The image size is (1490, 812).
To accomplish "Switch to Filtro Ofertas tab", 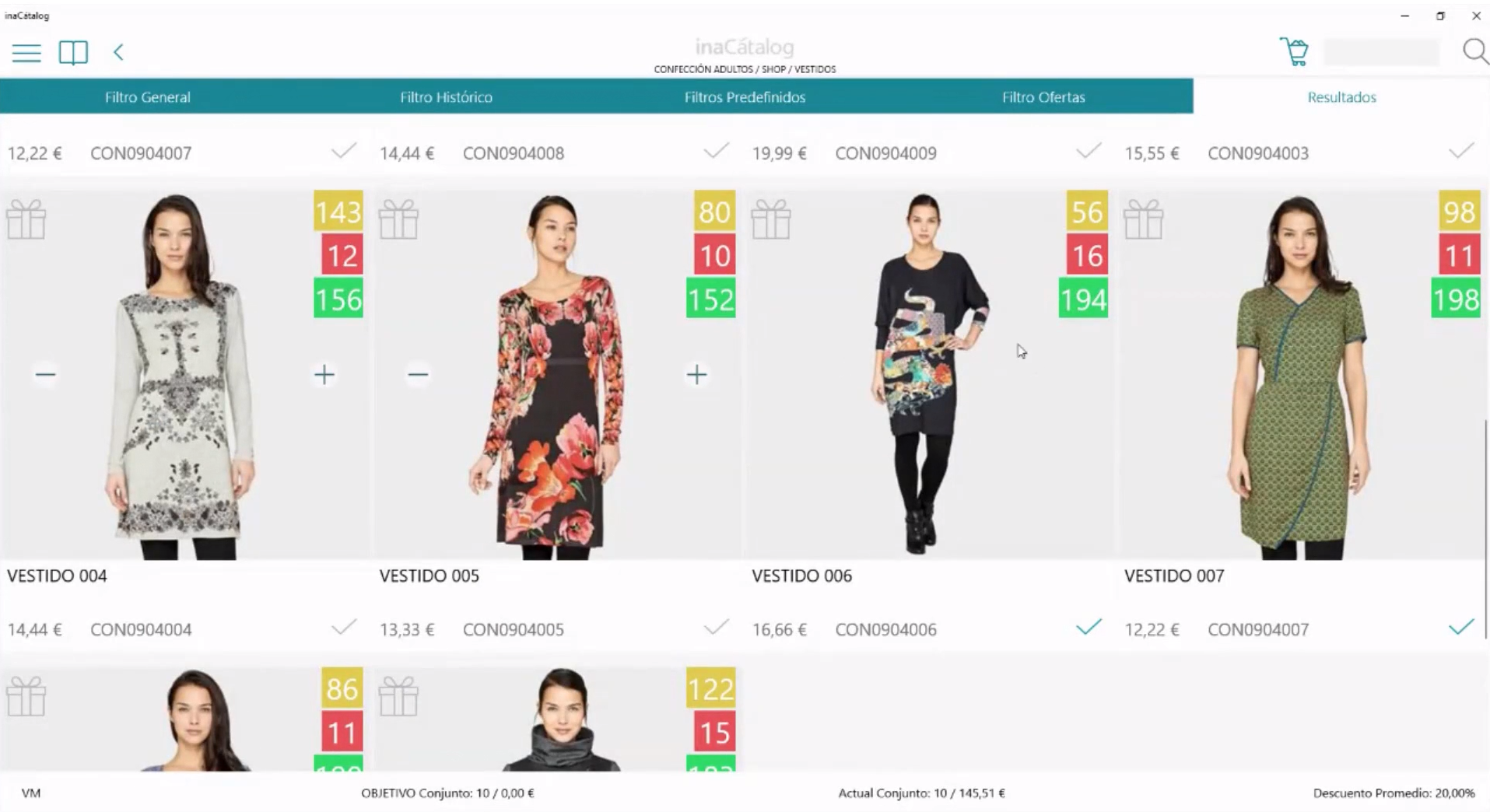I will (1043, 97).
